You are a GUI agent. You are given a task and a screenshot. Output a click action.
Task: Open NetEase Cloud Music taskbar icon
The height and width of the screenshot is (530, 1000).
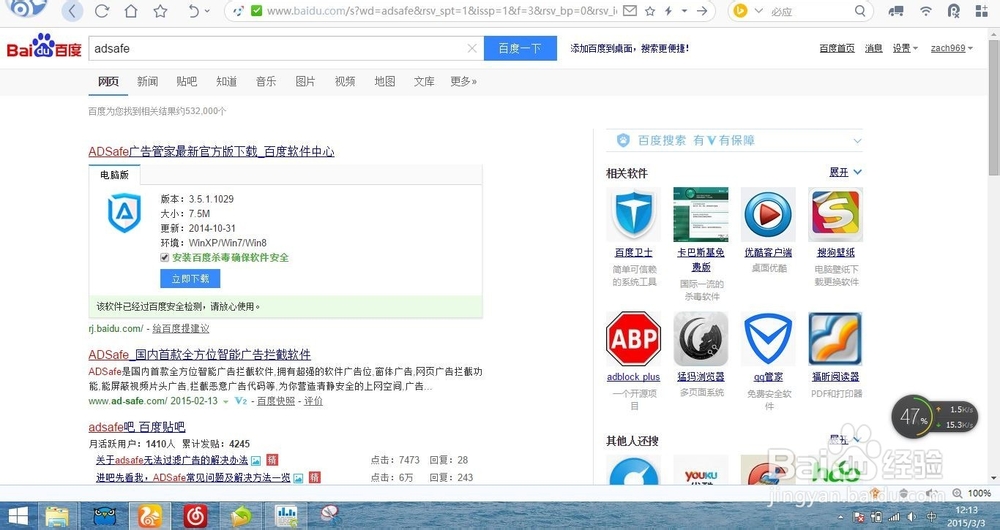195,516
